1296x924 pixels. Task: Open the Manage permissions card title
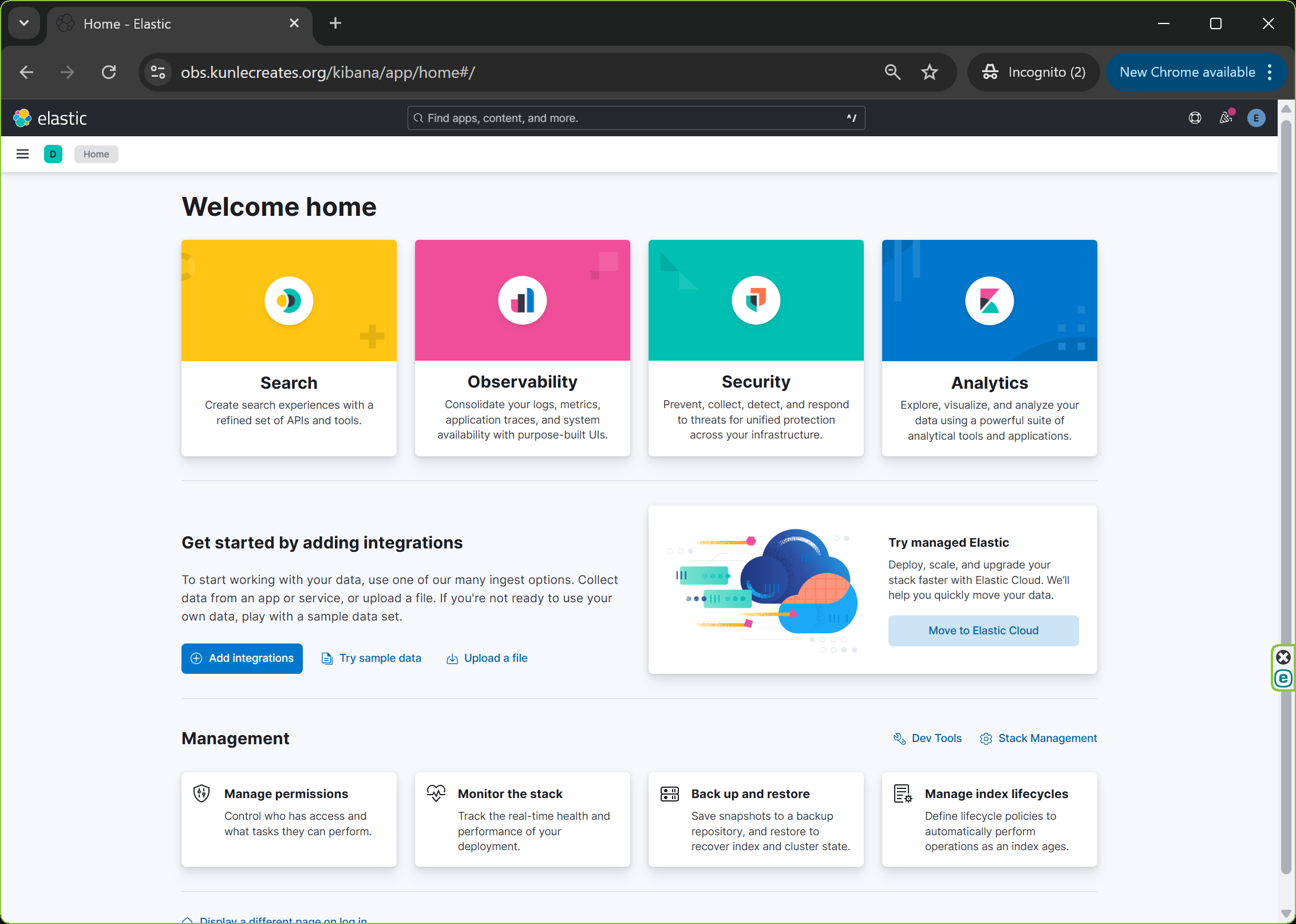click(x=286, y=793)
